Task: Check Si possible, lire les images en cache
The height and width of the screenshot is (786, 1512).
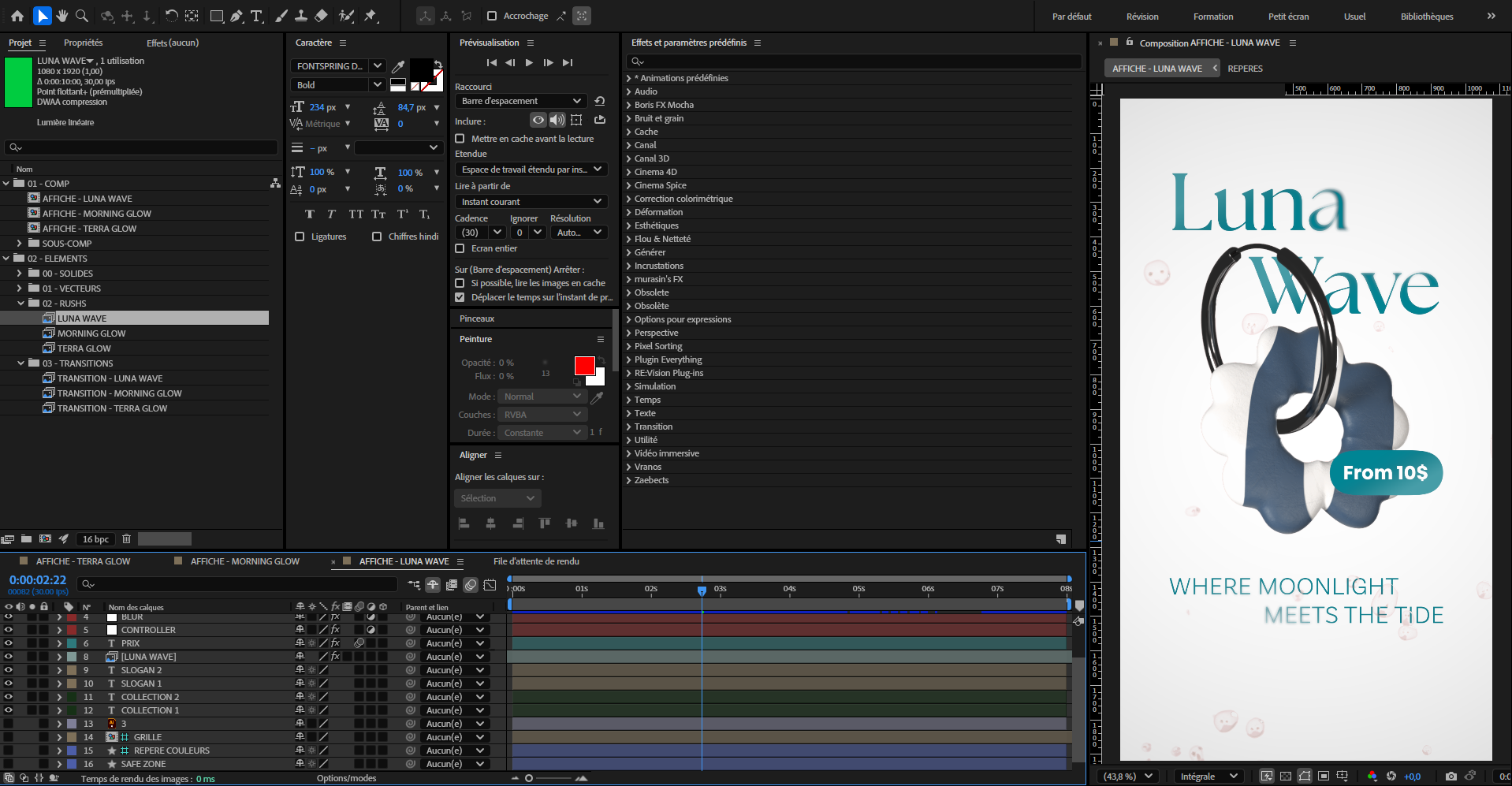Action: [x=460, y=283]
